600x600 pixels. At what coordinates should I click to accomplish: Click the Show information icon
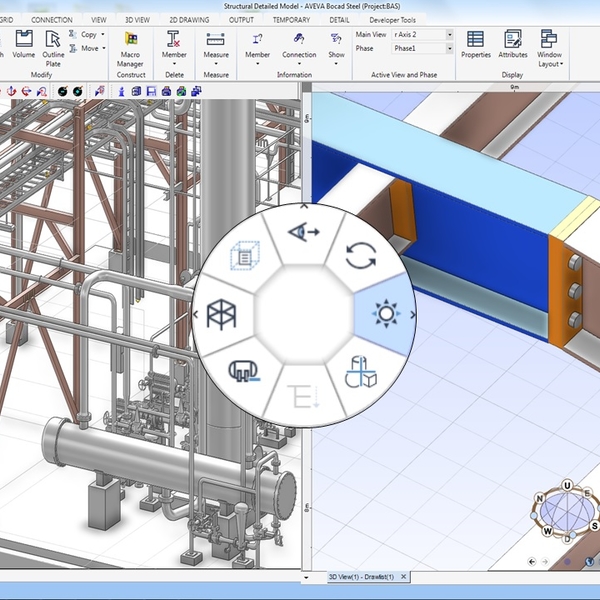(336, 38)
